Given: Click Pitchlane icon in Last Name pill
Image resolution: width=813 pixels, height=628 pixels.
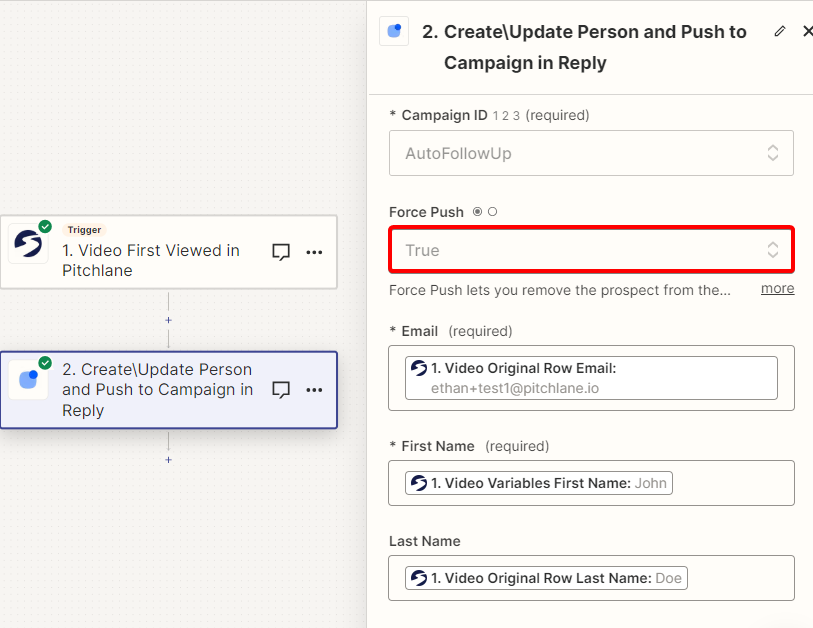Looking at the screenshot, I should pyautogui.click(x=419, y=578).
